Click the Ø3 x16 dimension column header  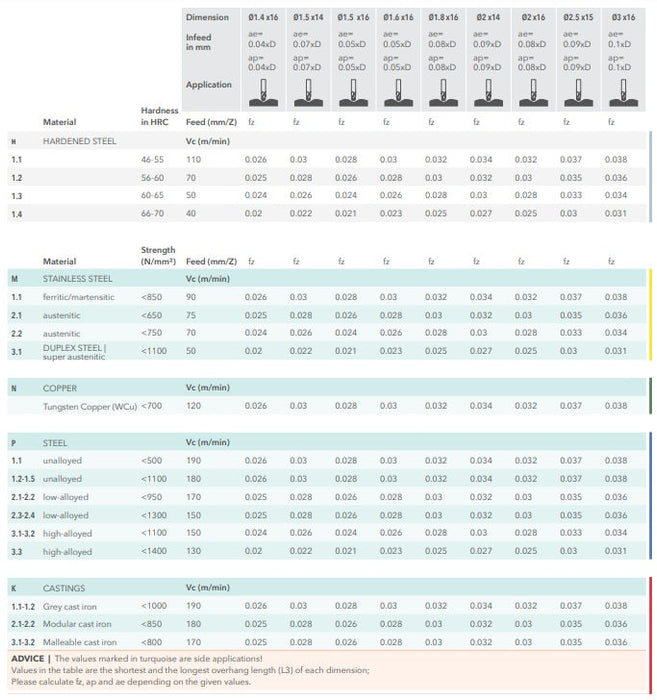(x=622, y=17)
